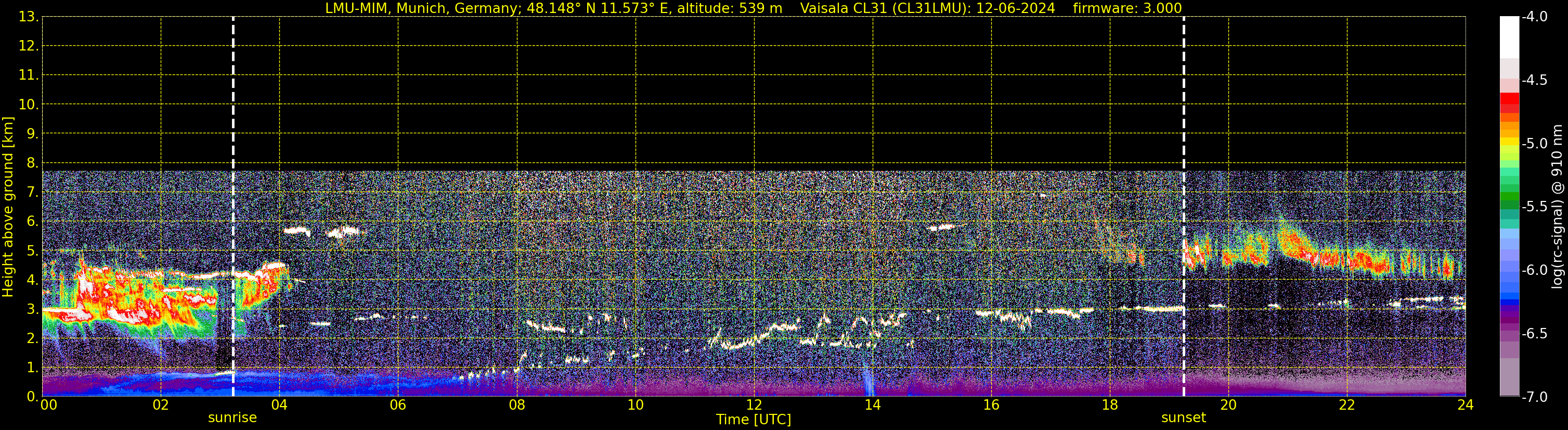Click the "12" time axis tick label
This screenshot has height=430, width=1568.
[x=754, y=405]
